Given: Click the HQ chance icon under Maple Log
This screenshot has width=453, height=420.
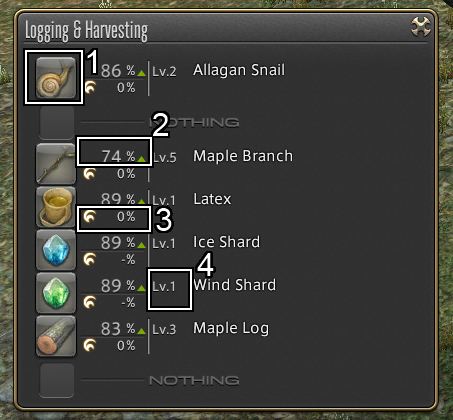Looking at the screenshot, I should pyautogui.click(x=89, y=345).
